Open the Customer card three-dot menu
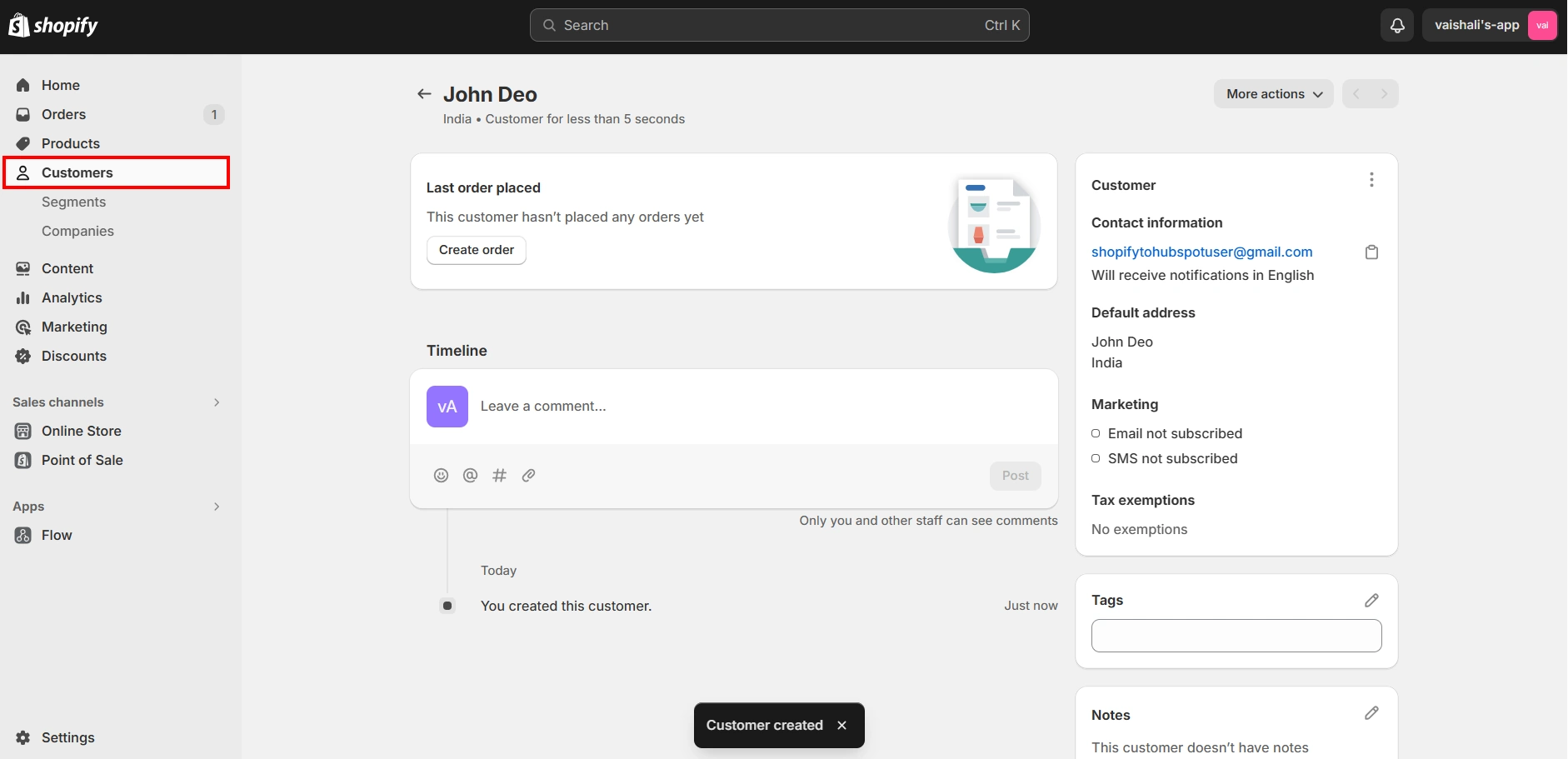Screen dimensions: 1568x759 [1371, 179]
